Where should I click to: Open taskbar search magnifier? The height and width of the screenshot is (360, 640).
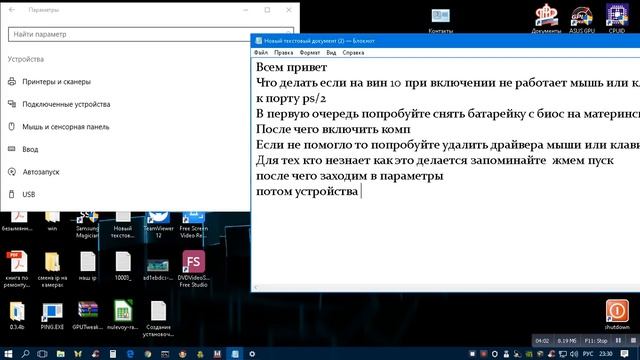pyautogui.click(x=25, y=353)
